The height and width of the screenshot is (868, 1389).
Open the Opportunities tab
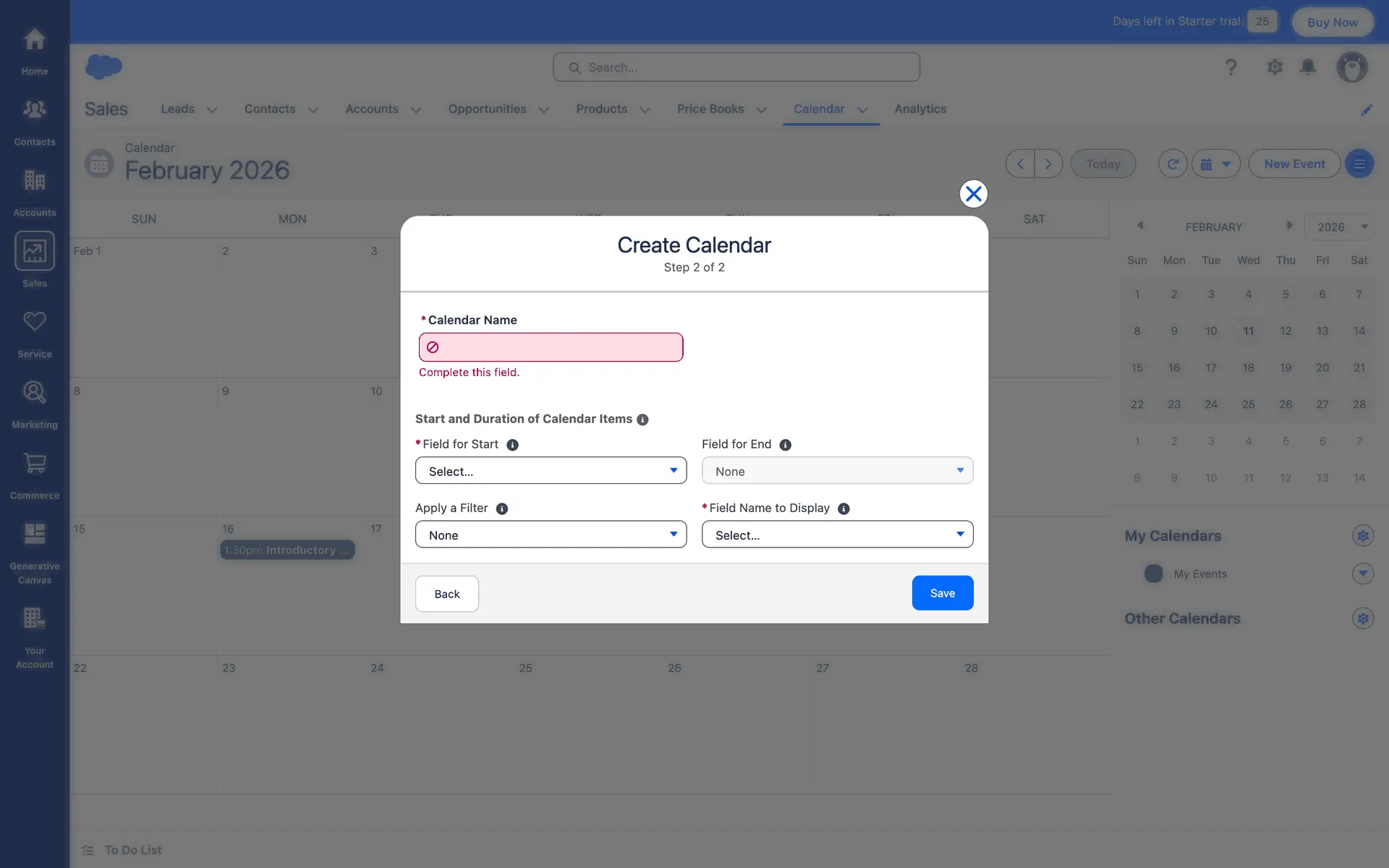coord(487,109)
